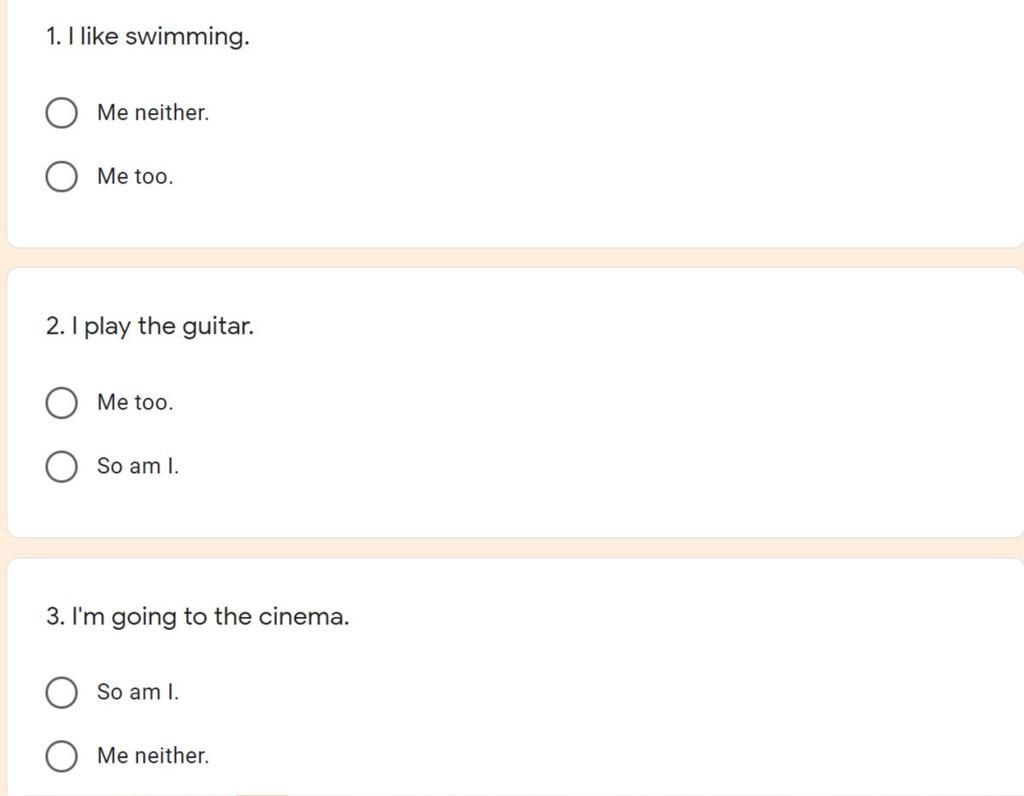This screenshot has height=796, width=1024.
Task: Click the "Me too." label text in question 1
Action: click(135, 176)
